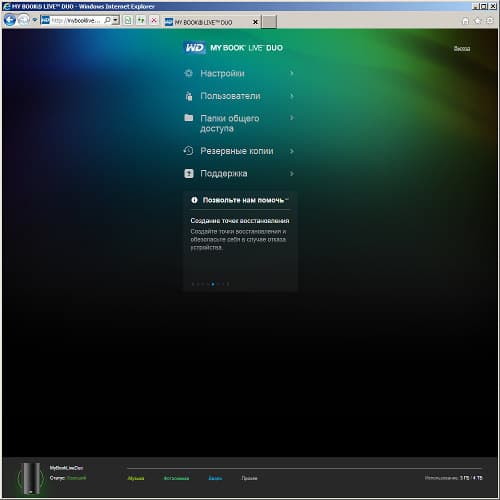Click the Музыка usage legend label

click(x=136, y=478)
